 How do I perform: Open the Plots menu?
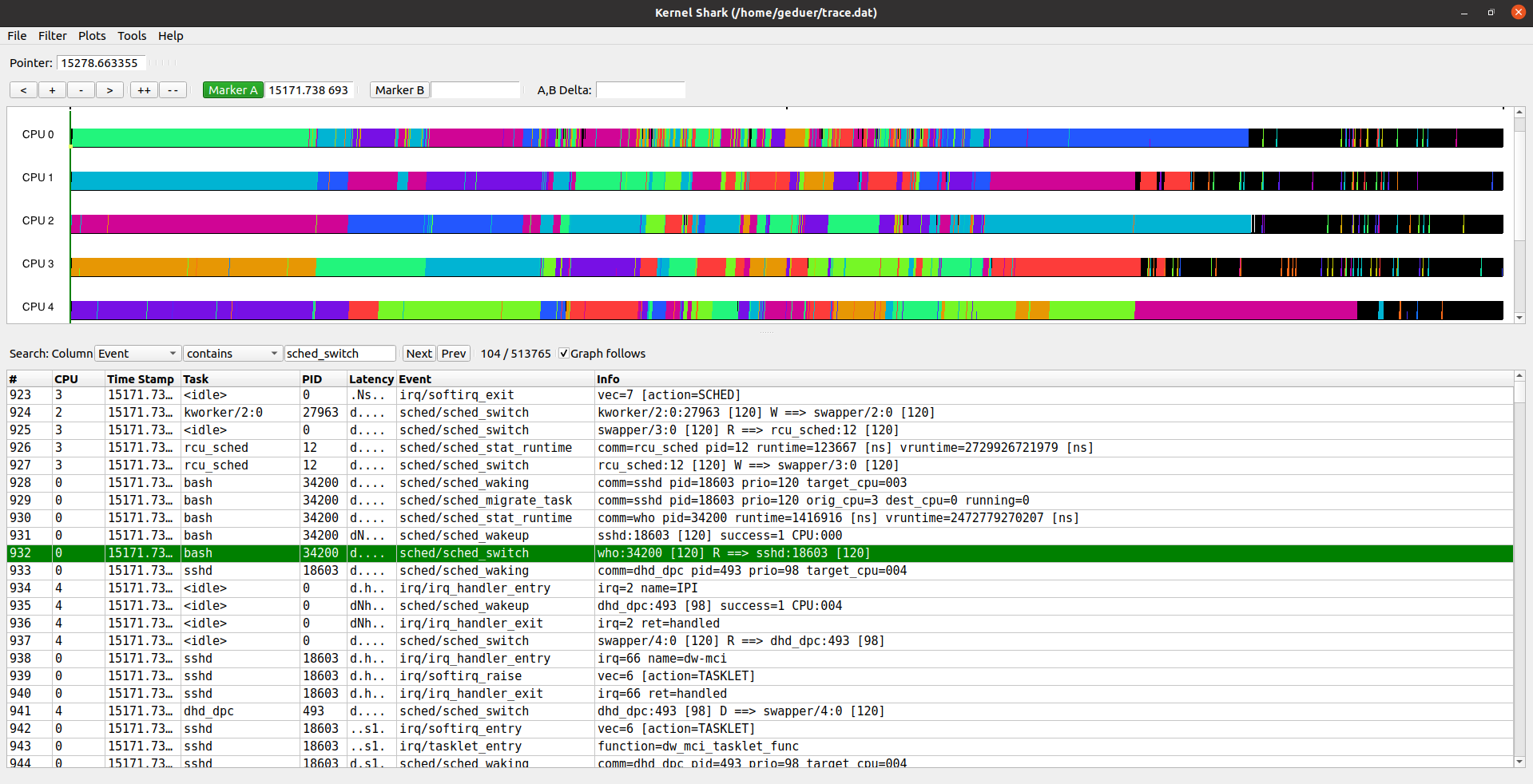pos(92,36)
